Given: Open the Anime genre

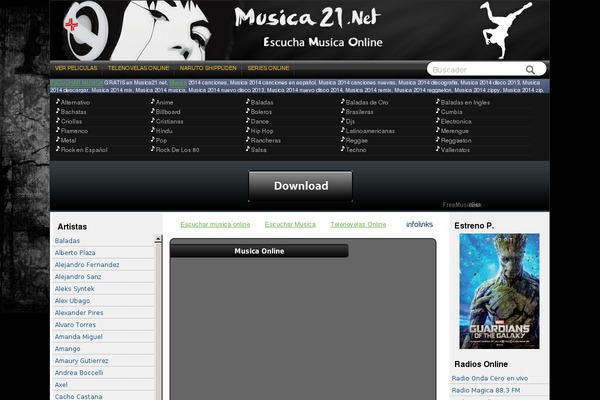Looking at the screenshot, I should (x=165, y=103).
